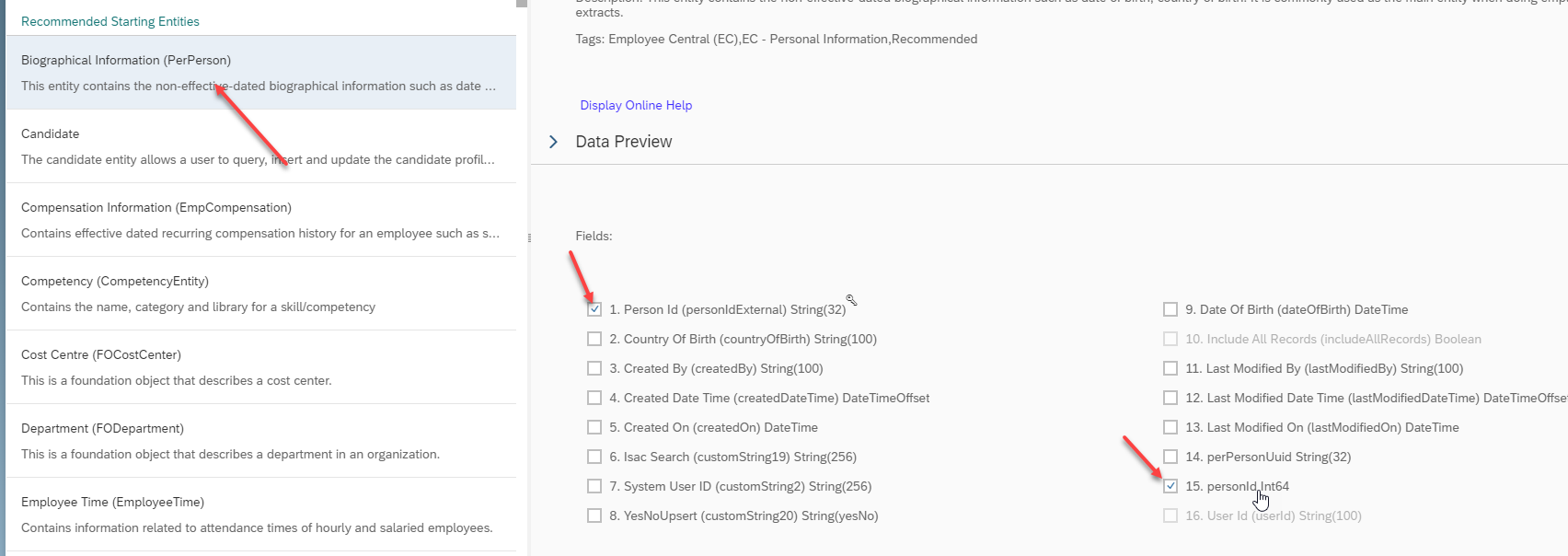Select the Biographical Information (PerPerson) entity
The height and width of the screenshot is (556, 1568).
click(261, 73)
